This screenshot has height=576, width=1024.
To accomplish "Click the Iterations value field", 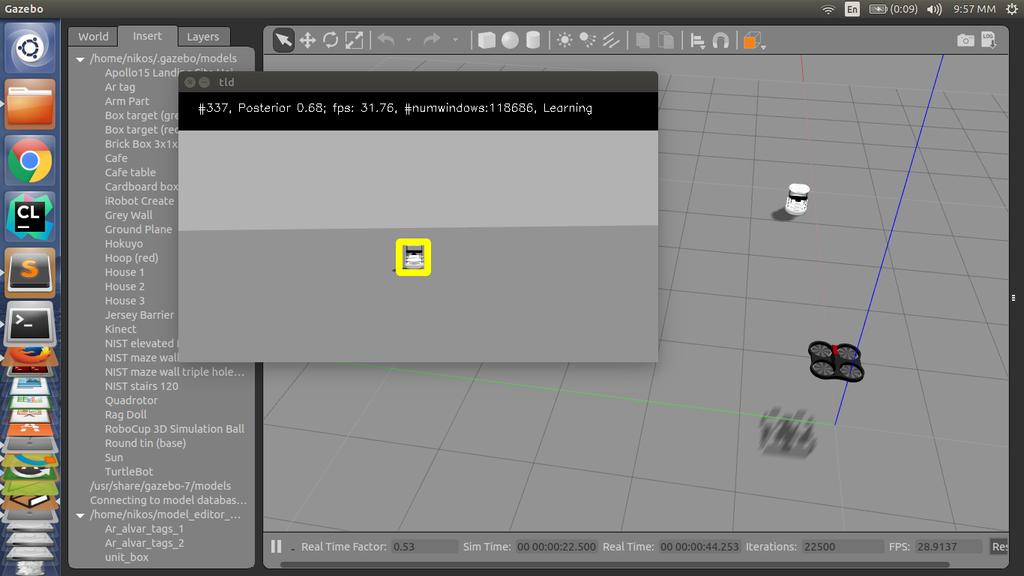I will coord(842,547).
